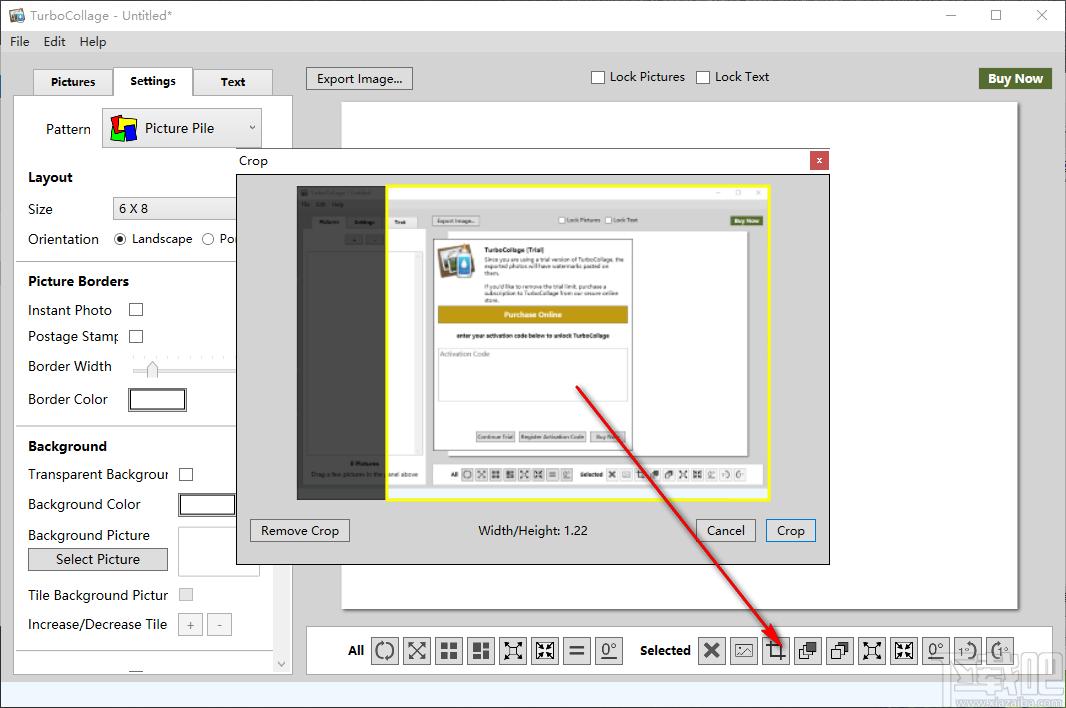Click the Export Image button
The height and width of the screenshot is (708, 1066).
click(x=359, y=79)
